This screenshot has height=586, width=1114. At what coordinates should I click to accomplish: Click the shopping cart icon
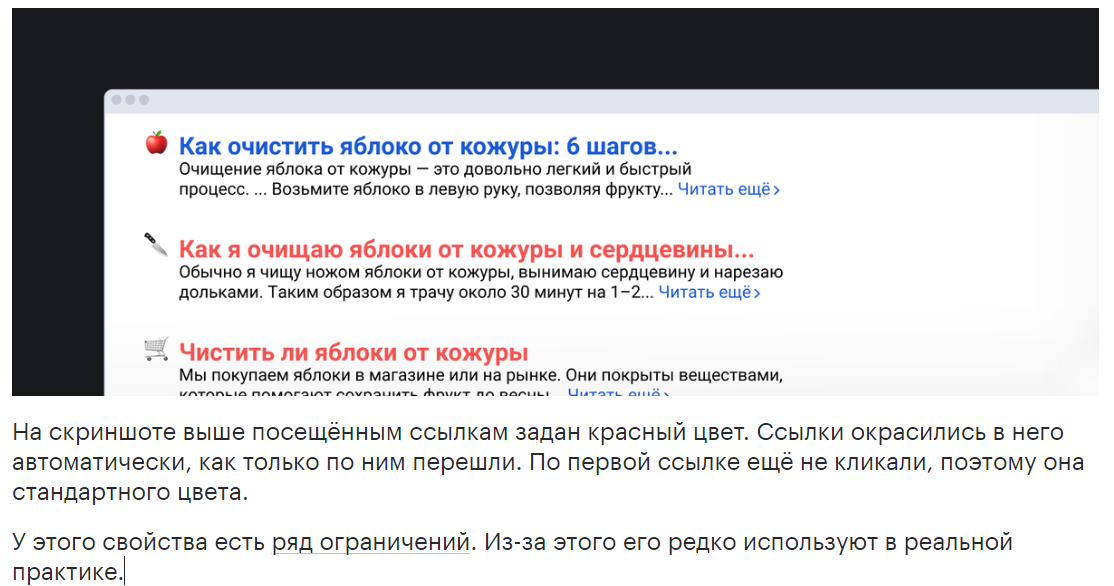(156, 348)
